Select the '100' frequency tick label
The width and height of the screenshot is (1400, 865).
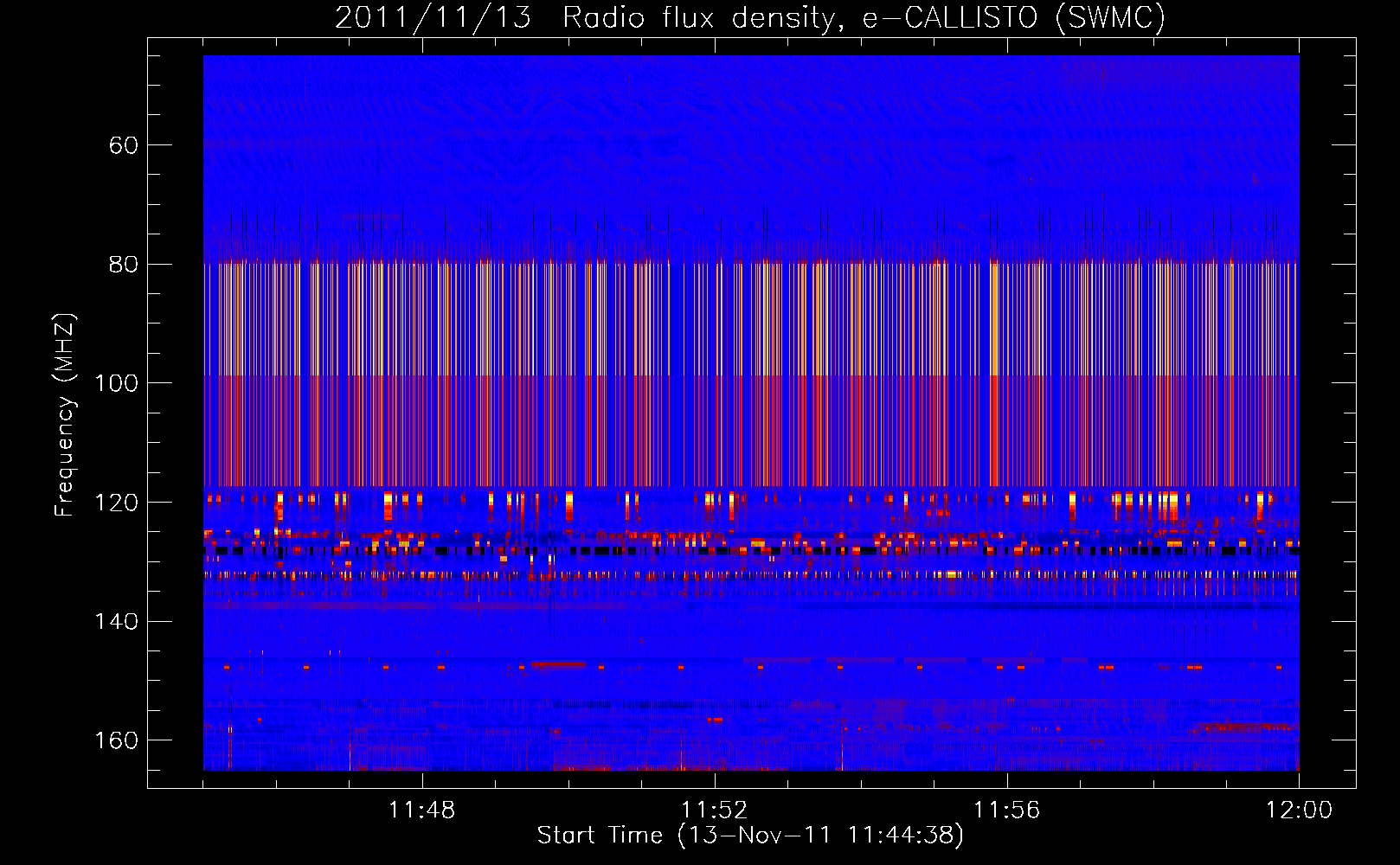tap(117, 383)
